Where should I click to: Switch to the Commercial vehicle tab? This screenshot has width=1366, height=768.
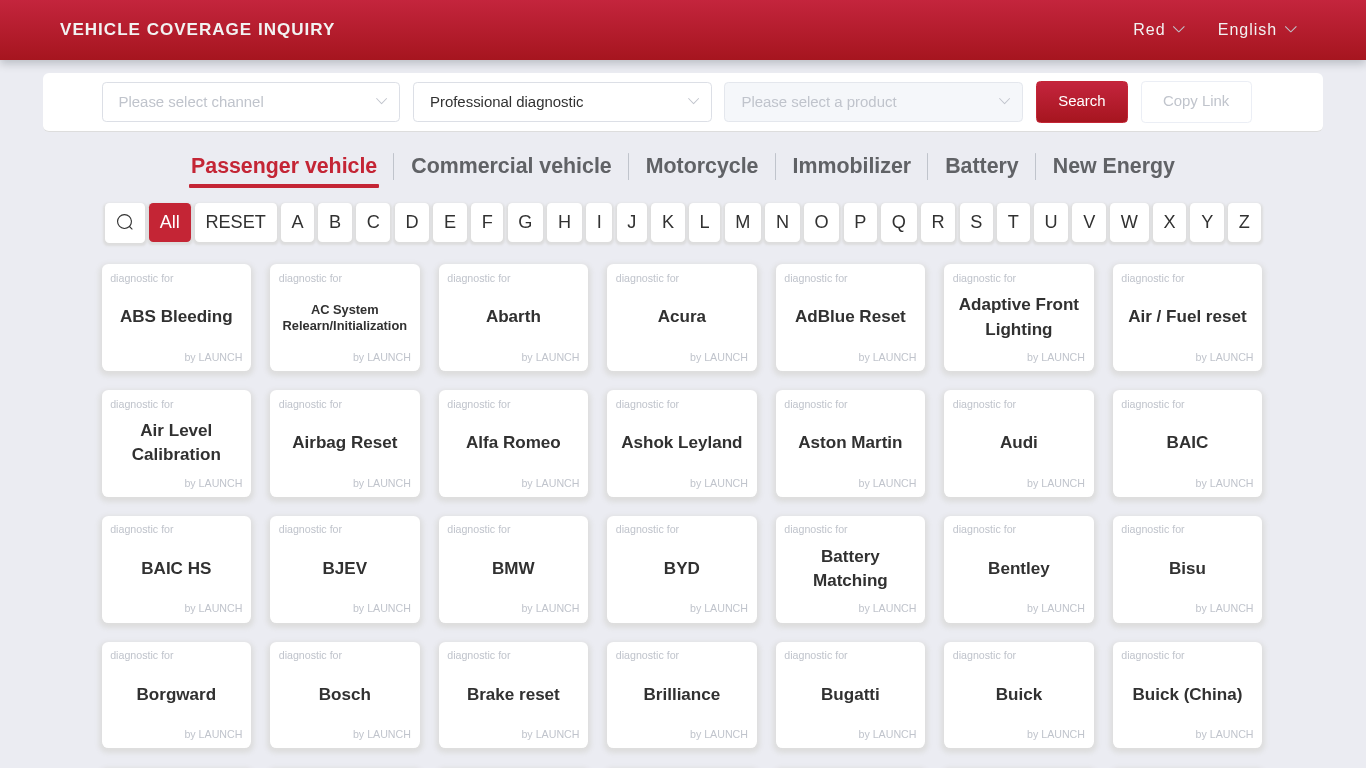tap(511, 166)
